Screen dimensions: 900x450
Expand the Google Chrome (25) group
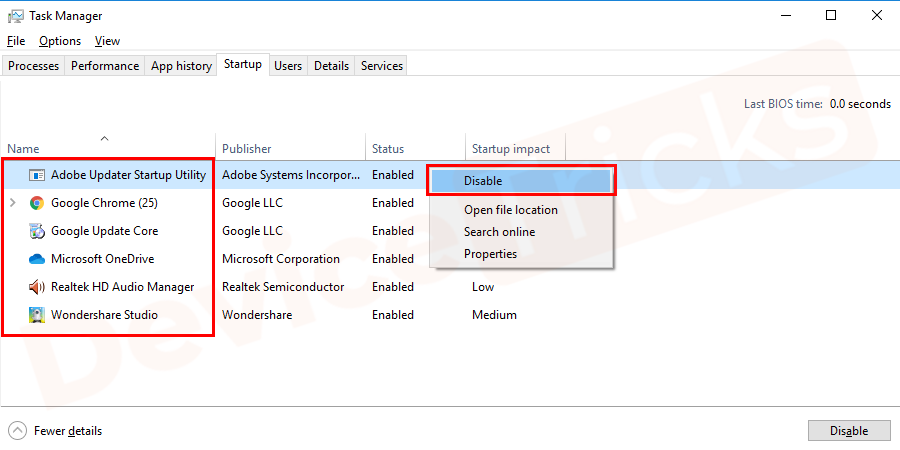point(13,203)
